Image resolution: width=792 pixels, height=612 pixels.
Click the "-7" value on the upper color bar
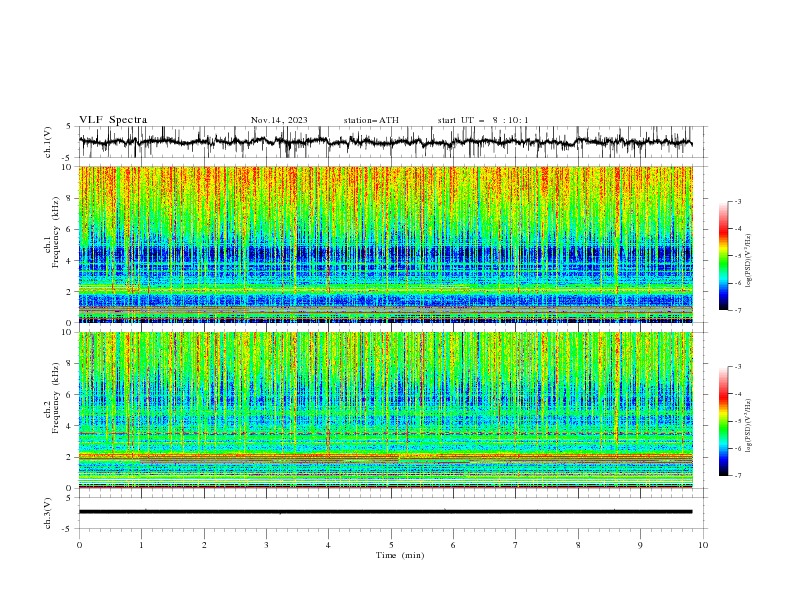737,310
